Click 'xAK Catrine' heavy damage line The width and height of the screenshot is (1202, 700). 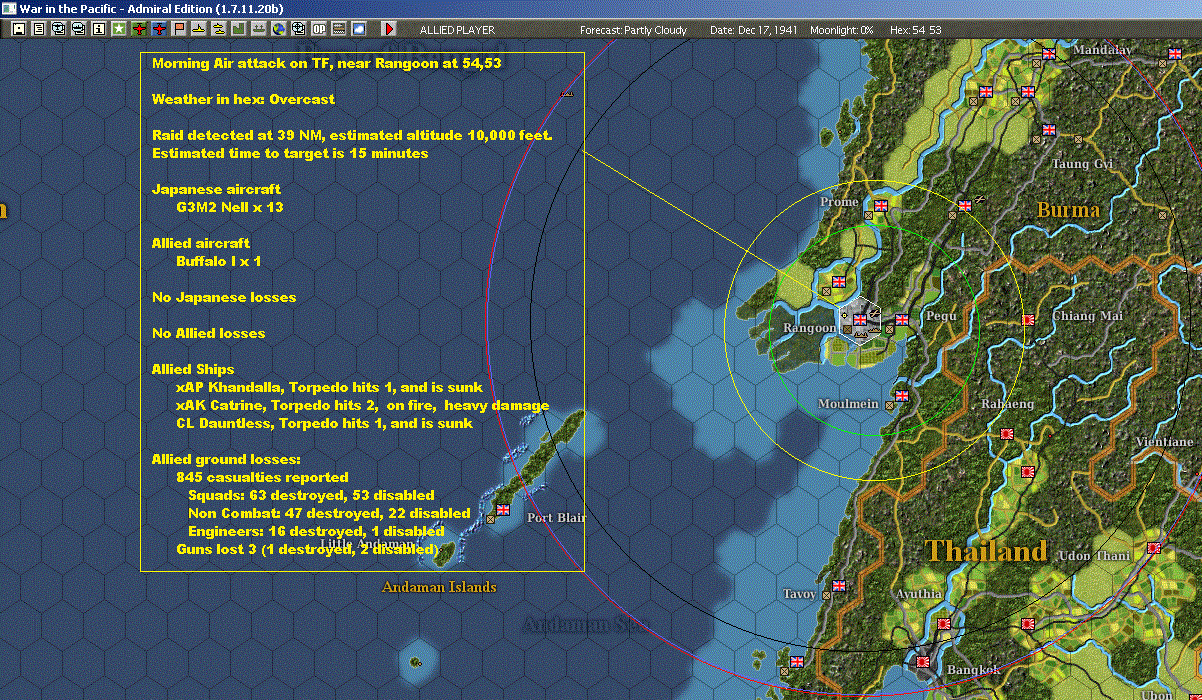point(362,405)
